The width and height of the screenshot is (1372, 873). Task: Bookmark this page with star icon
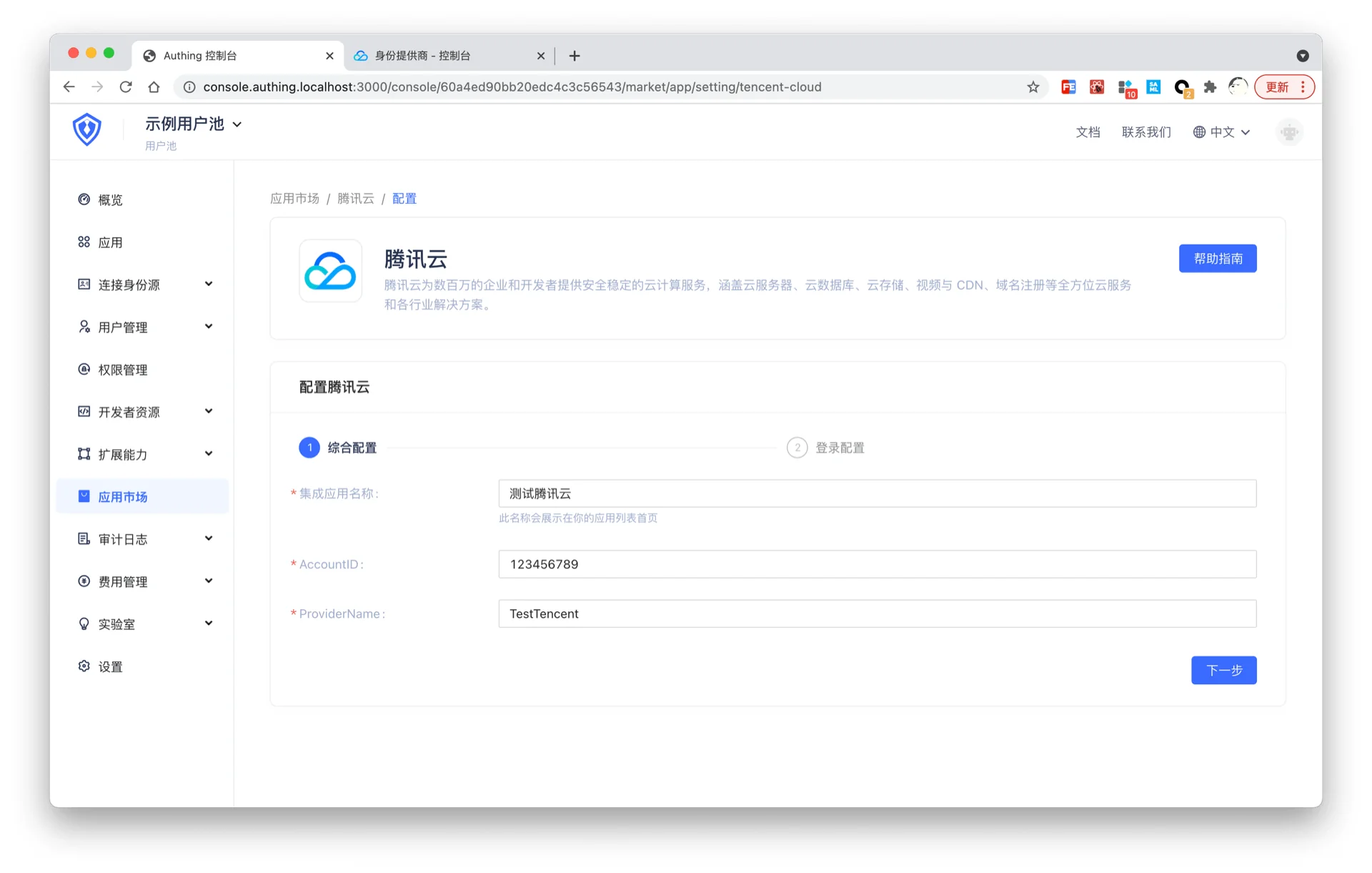click(1033, 87)
